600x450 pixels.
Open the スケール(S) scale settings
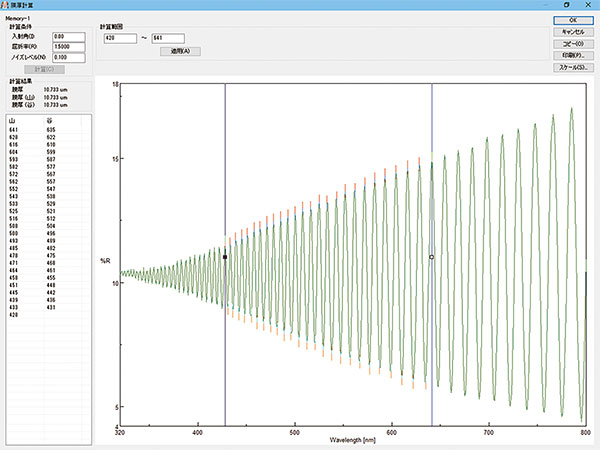(573, 68)
